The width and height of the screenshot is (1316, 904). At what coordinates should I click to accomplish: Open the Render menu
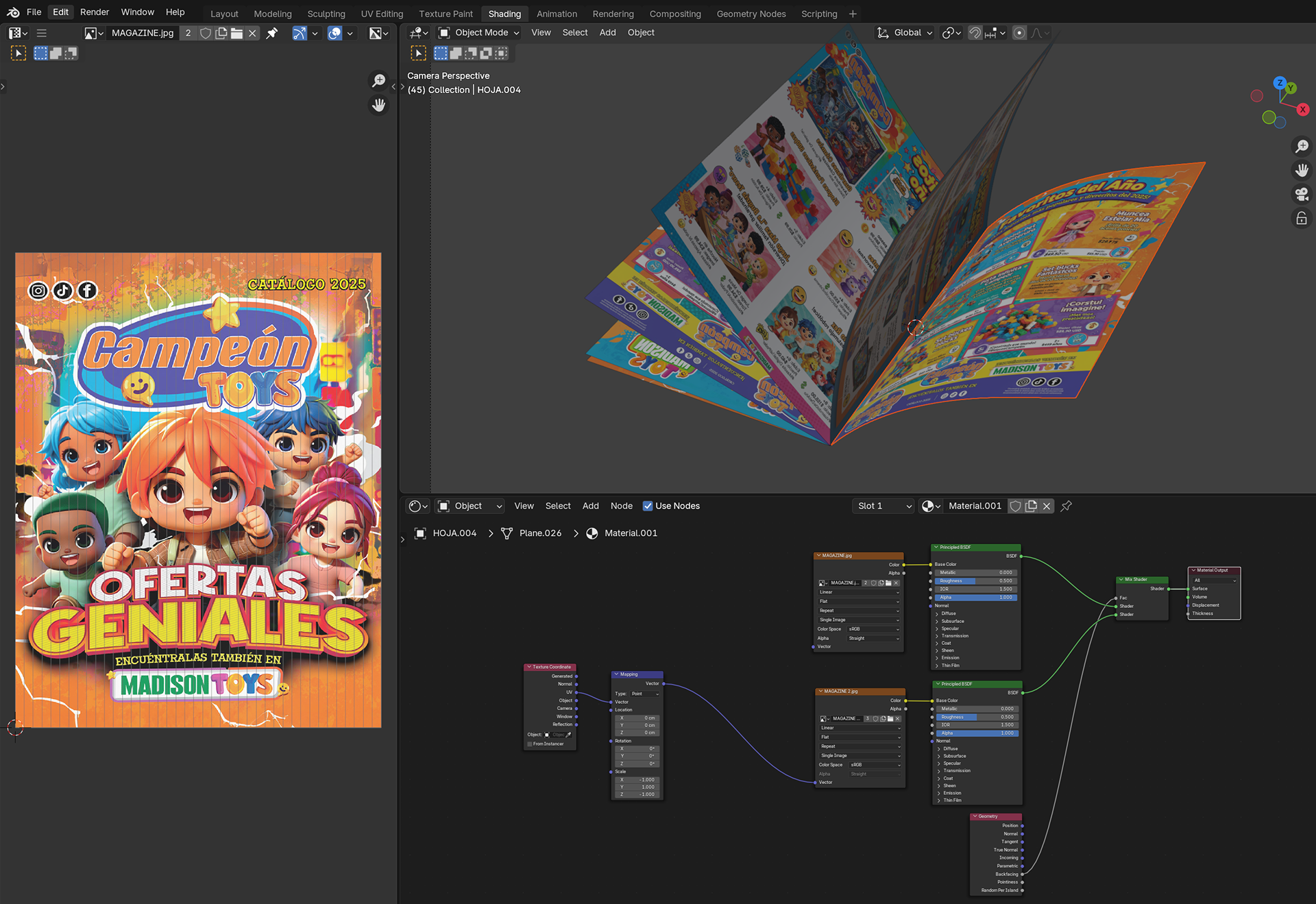pyautogui.click(x=95, y=12)
